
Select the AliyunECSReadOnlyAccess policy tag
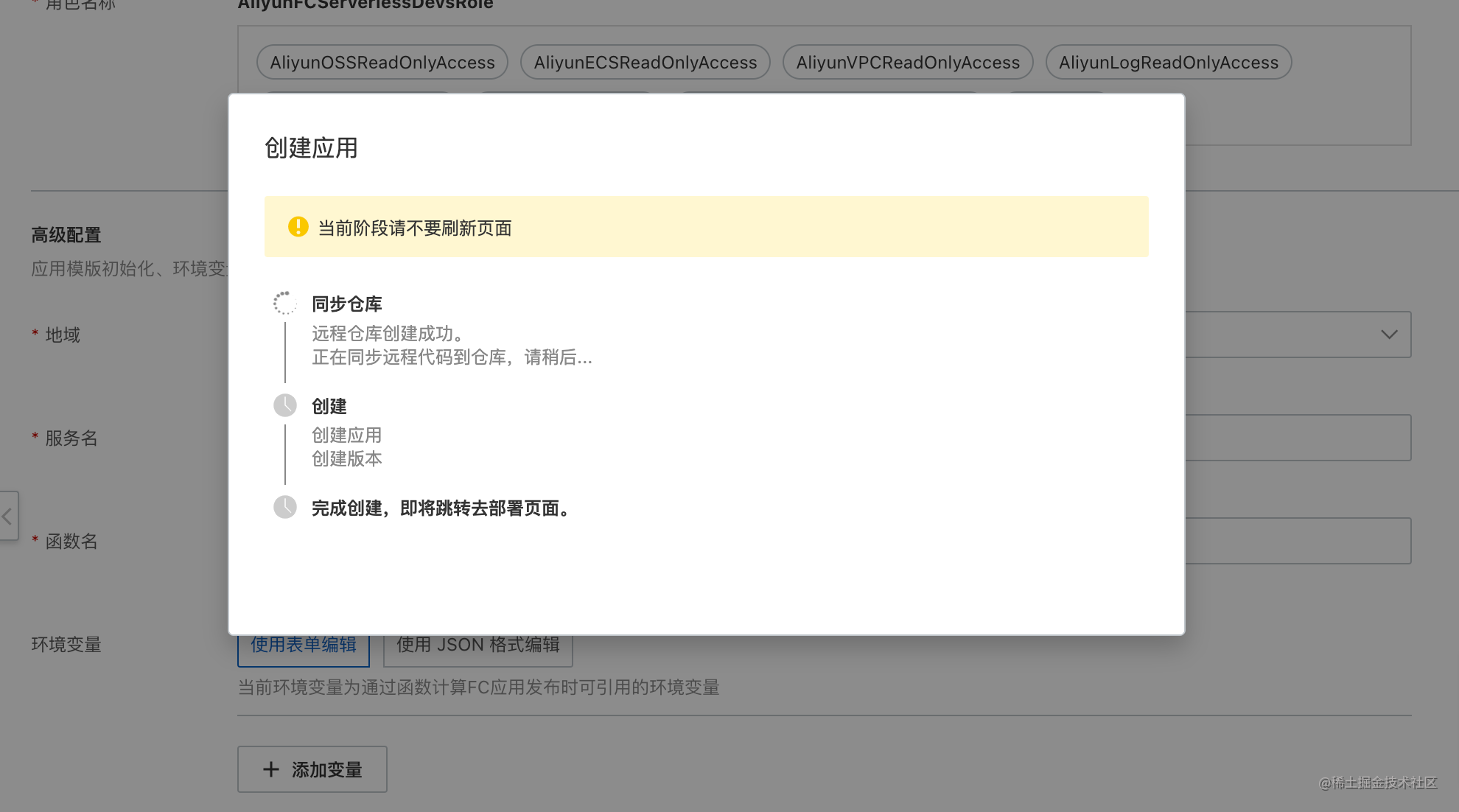click(x=645, y=63)
